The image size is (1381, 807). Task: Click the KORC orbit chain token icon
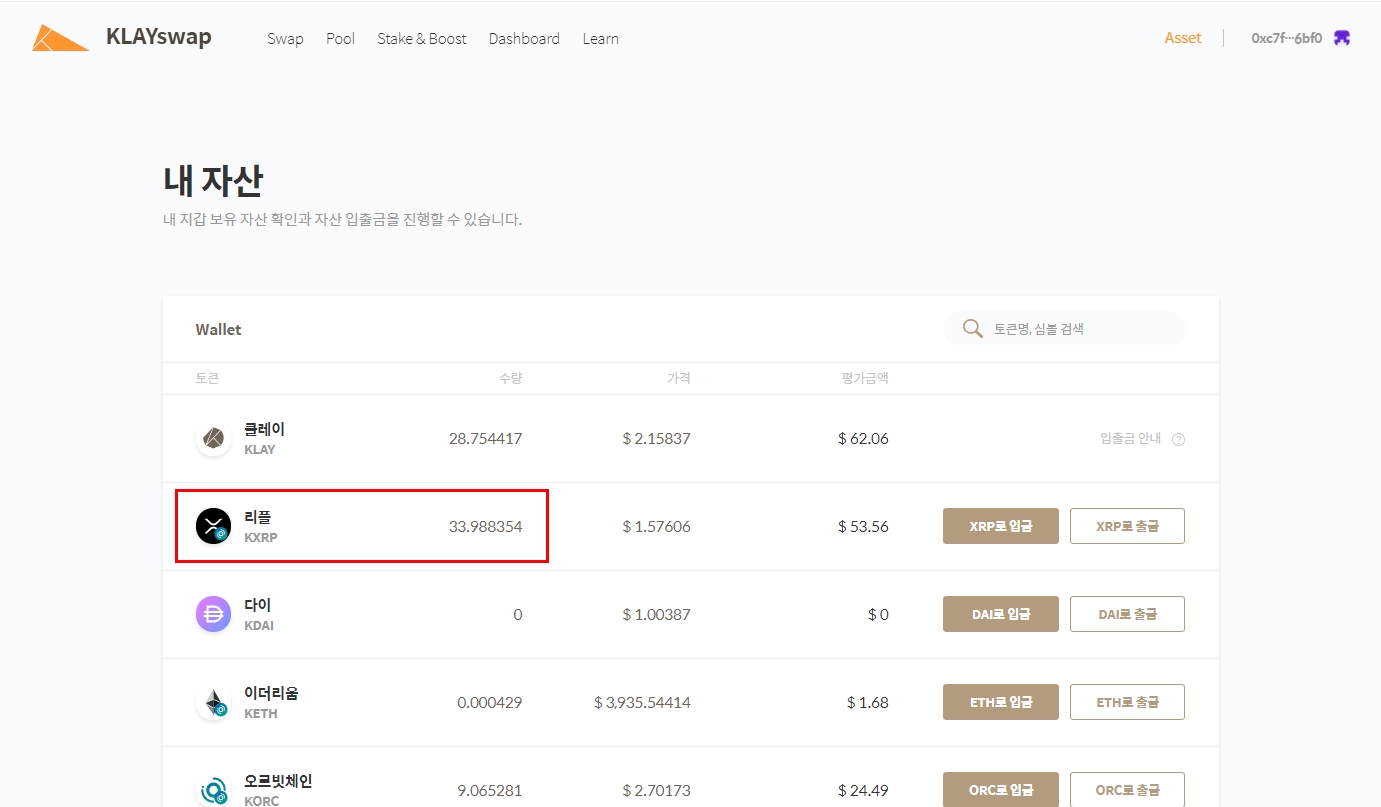(213, 790)
